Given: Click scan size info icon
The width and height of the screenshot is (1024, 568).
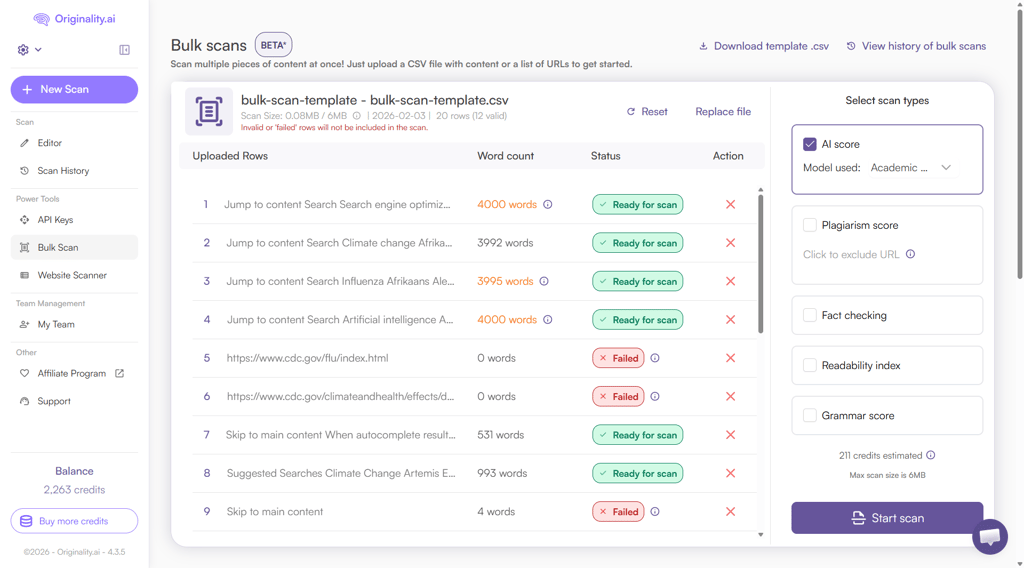Looking at the screenshot, I should pyautogui.click(x=357, y=116).
